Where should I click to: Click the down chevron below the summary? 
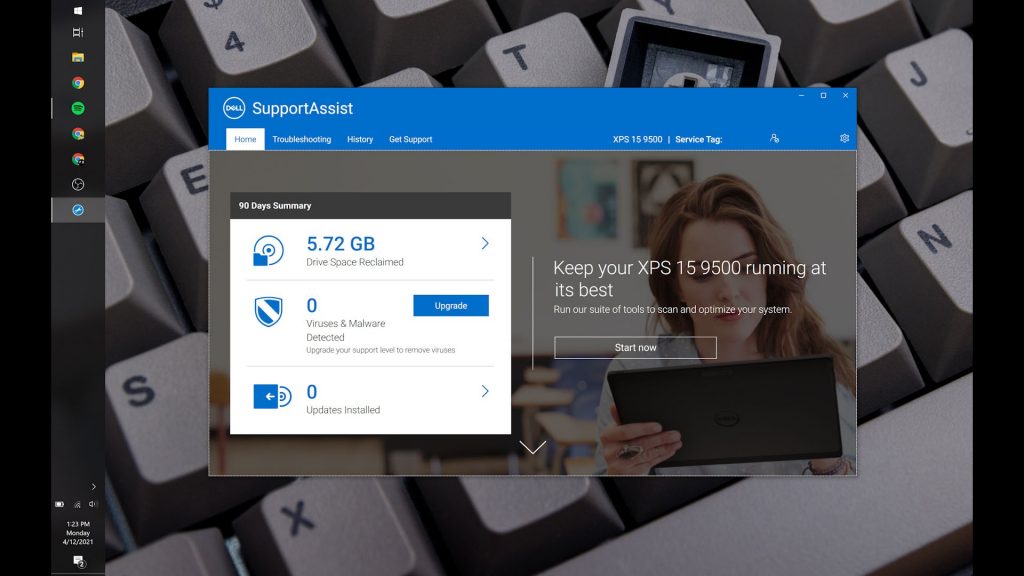pyautogui.click(x=533, y=447)
